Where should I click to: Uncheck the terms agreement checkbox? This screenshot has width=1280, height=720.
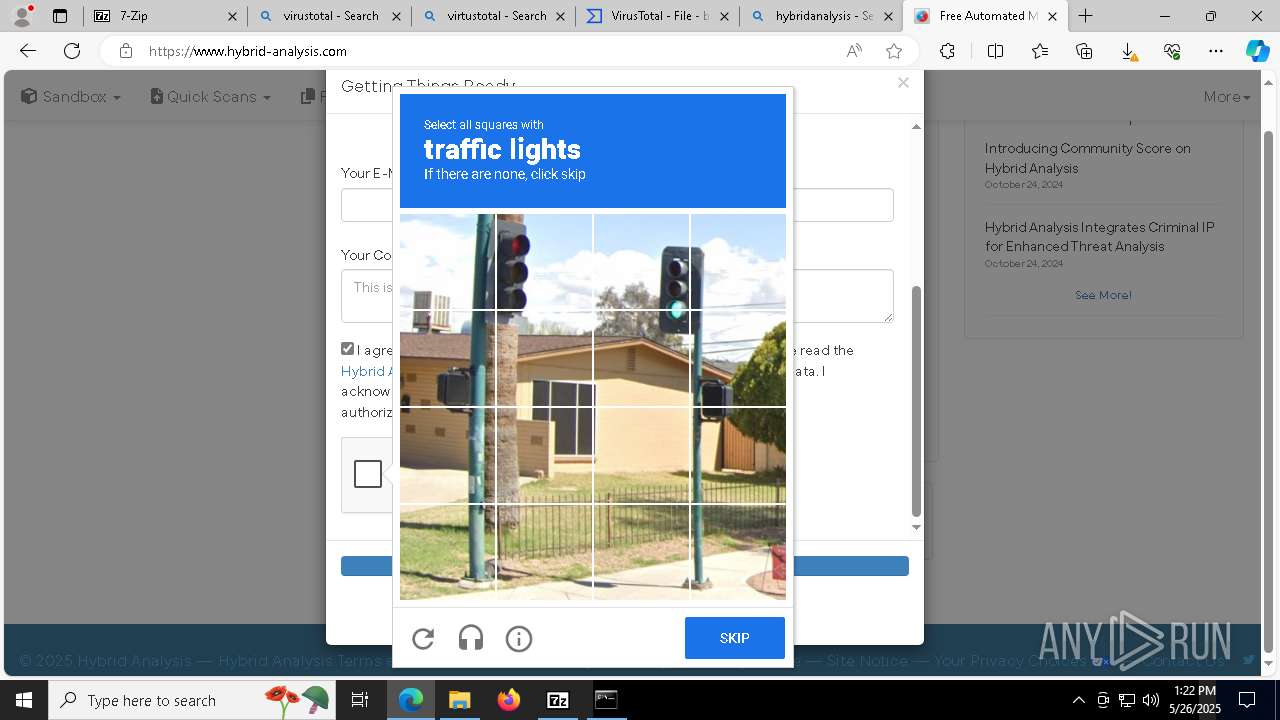[347, 349]
